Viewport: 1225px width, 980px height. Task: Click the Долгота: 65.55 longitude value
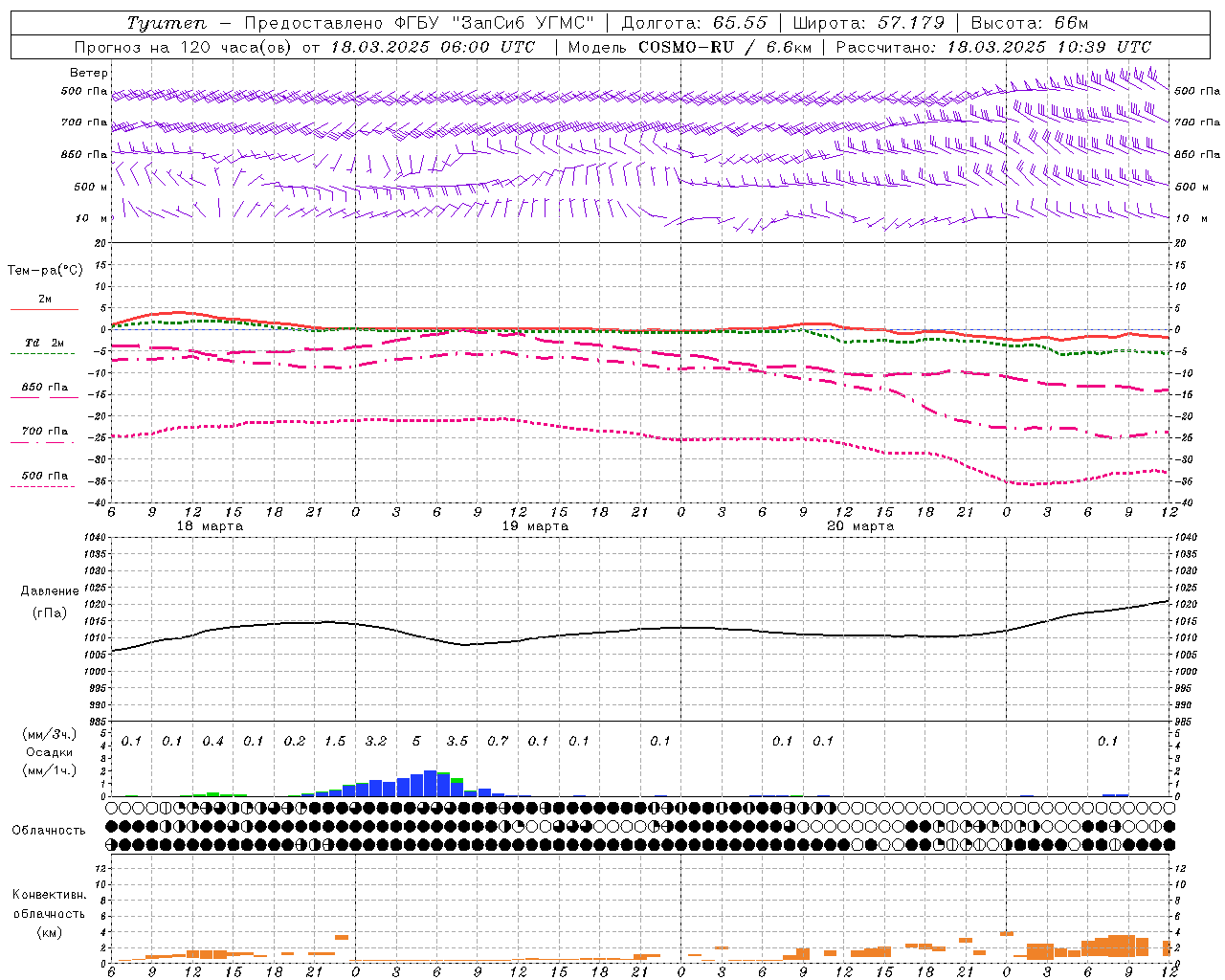click(x=694, y=23)
